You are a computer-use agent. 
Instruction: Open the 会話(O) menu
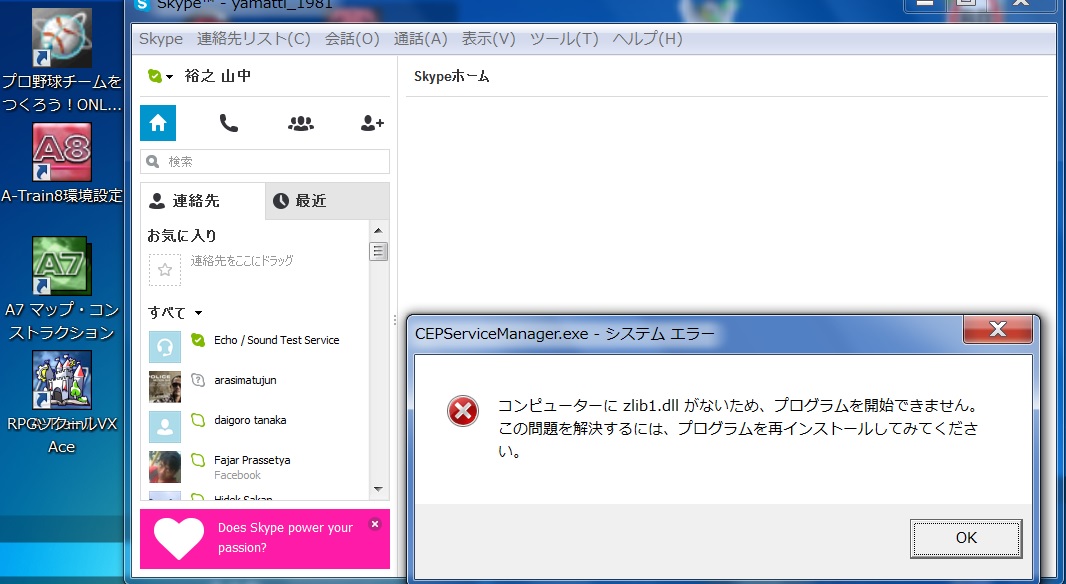352,39
